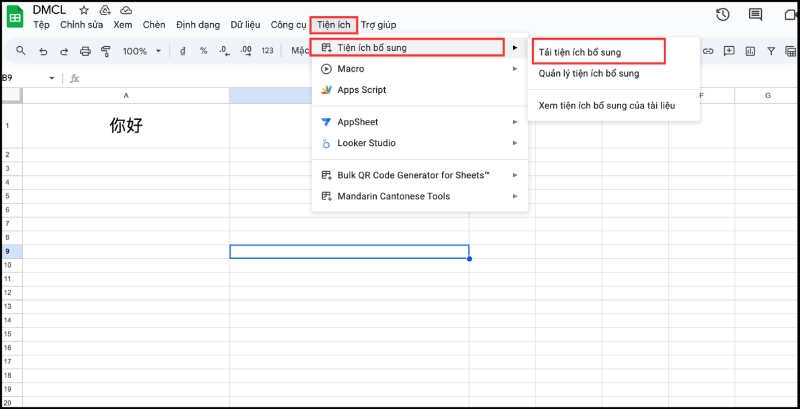
Task: Click the formula bar fx field
Action: pyautogui.click(x=439, y=78)
